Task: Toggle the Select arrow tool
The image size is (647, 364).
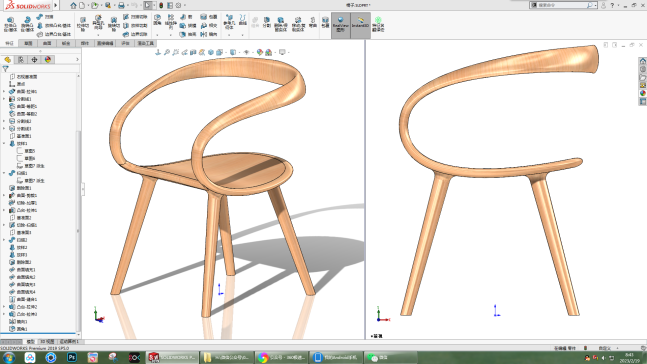Action: pyautogui.click(x=148, y=5)
